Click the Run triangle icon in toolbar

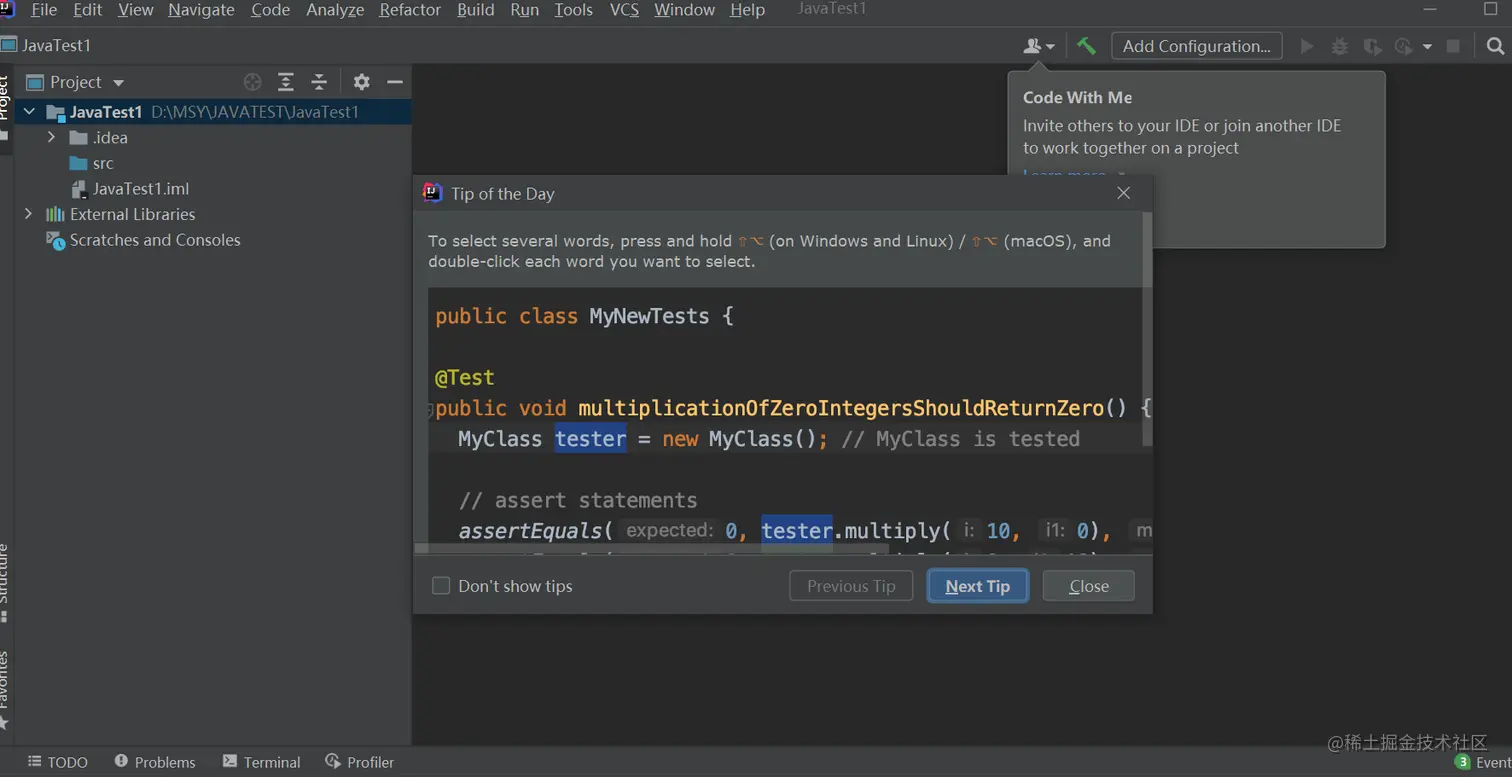click(1306, 46)
